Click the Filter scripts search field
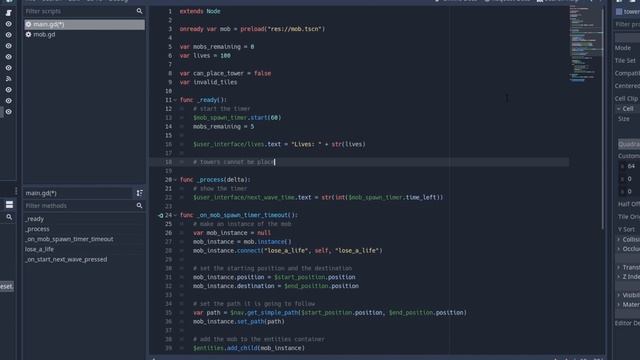 coord(84,11)
